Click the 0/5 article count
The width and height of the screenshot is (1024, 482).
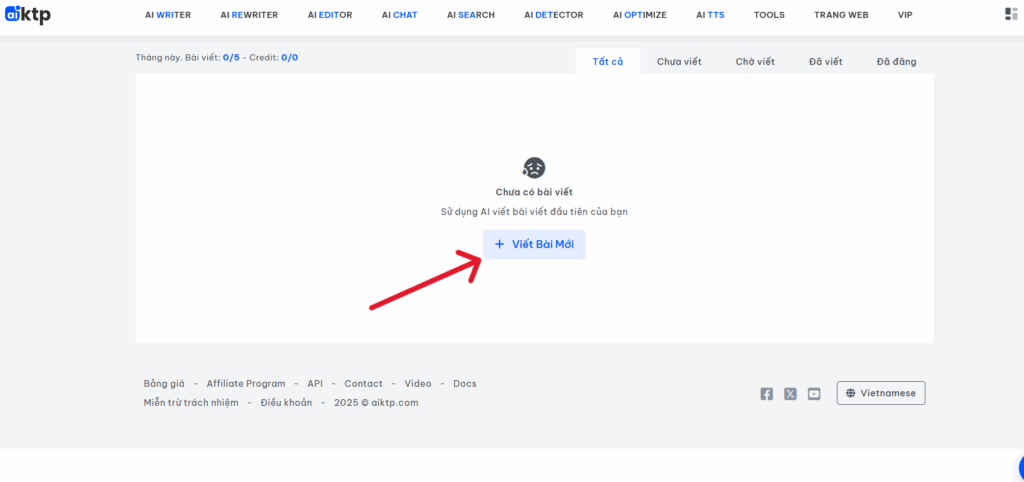(x=231, y=57)
